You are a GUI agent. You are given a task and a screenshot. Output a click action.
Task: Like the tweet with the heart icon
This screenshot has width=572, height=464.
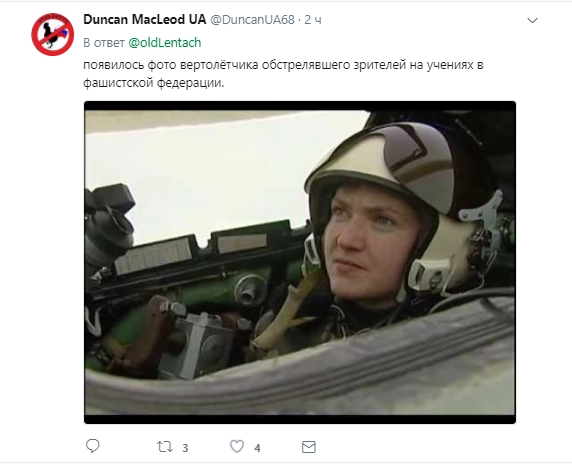pyautogui.click(x=237, y=446)
